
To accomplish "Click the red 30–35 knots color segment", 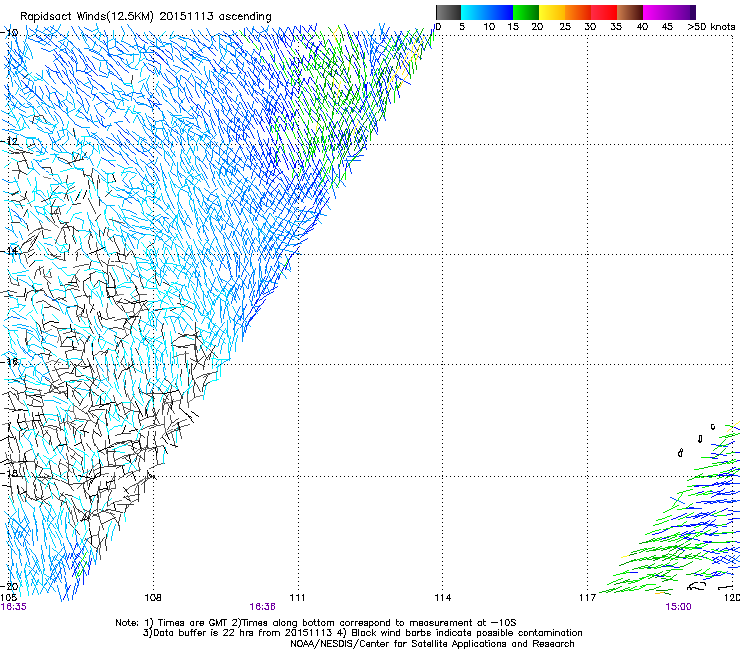I will (604, 12).
